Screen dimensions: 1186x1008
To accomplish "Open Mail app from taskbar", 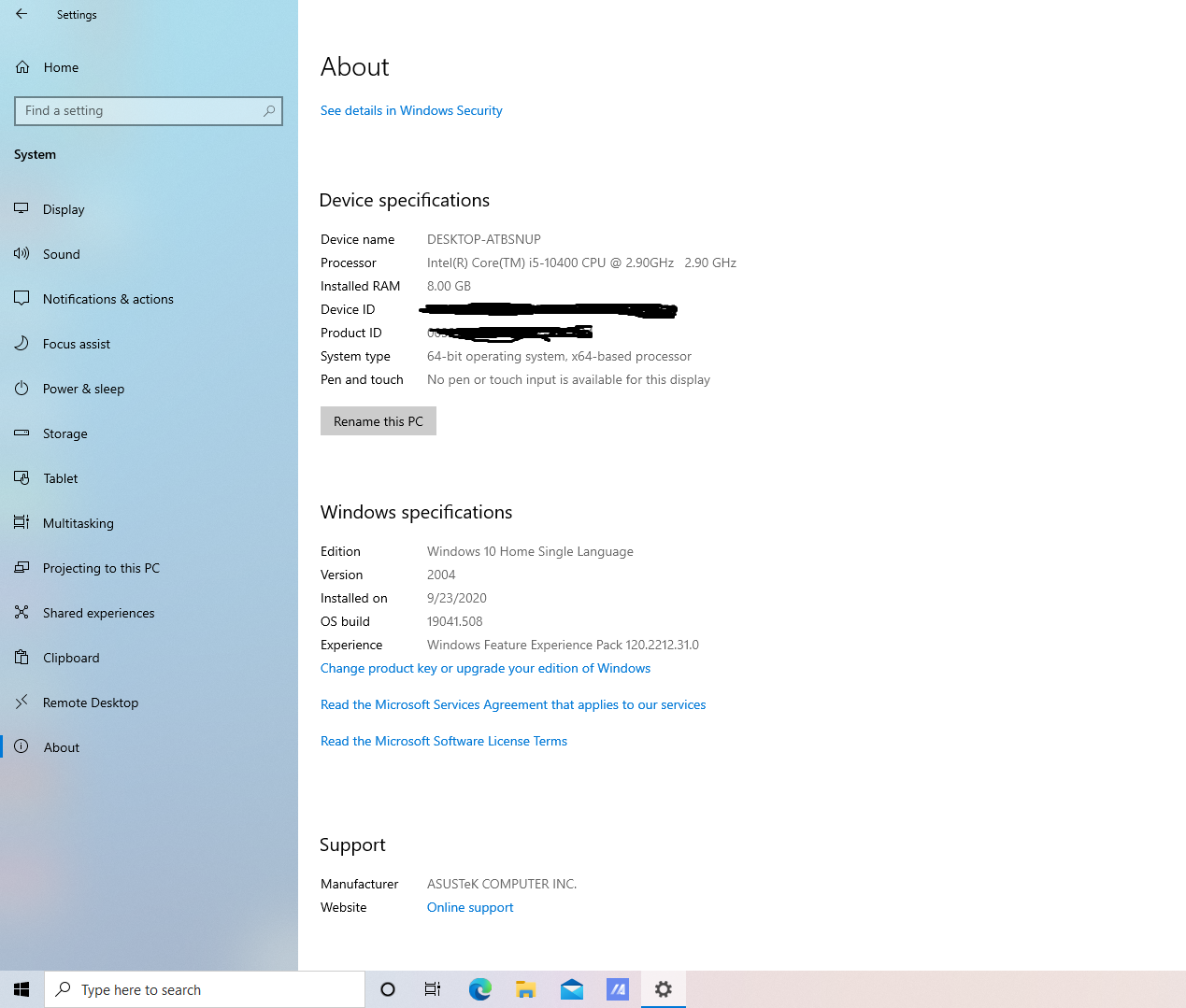I will (572, 989).
